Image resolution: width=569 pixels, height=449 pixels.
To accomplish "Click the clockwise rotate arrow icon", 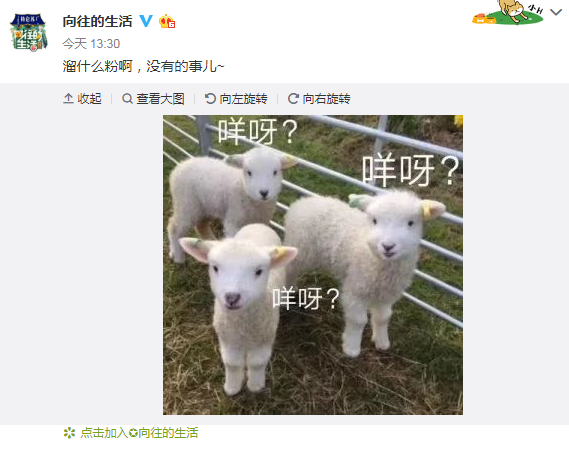I will click(x=293, y=98).
